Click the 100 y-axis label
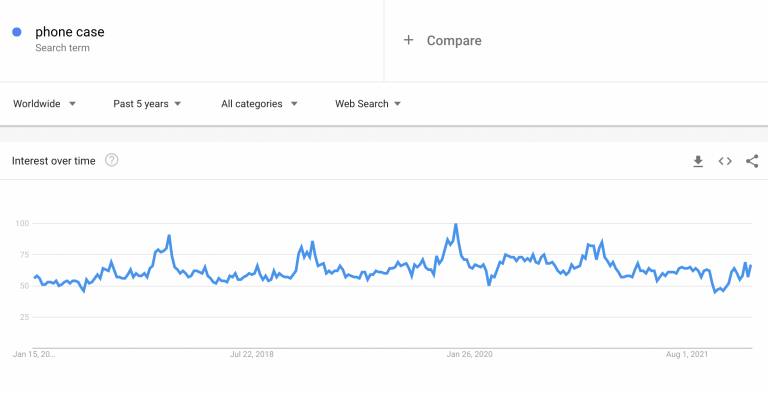Screen dimensions: 768x393 22,223
